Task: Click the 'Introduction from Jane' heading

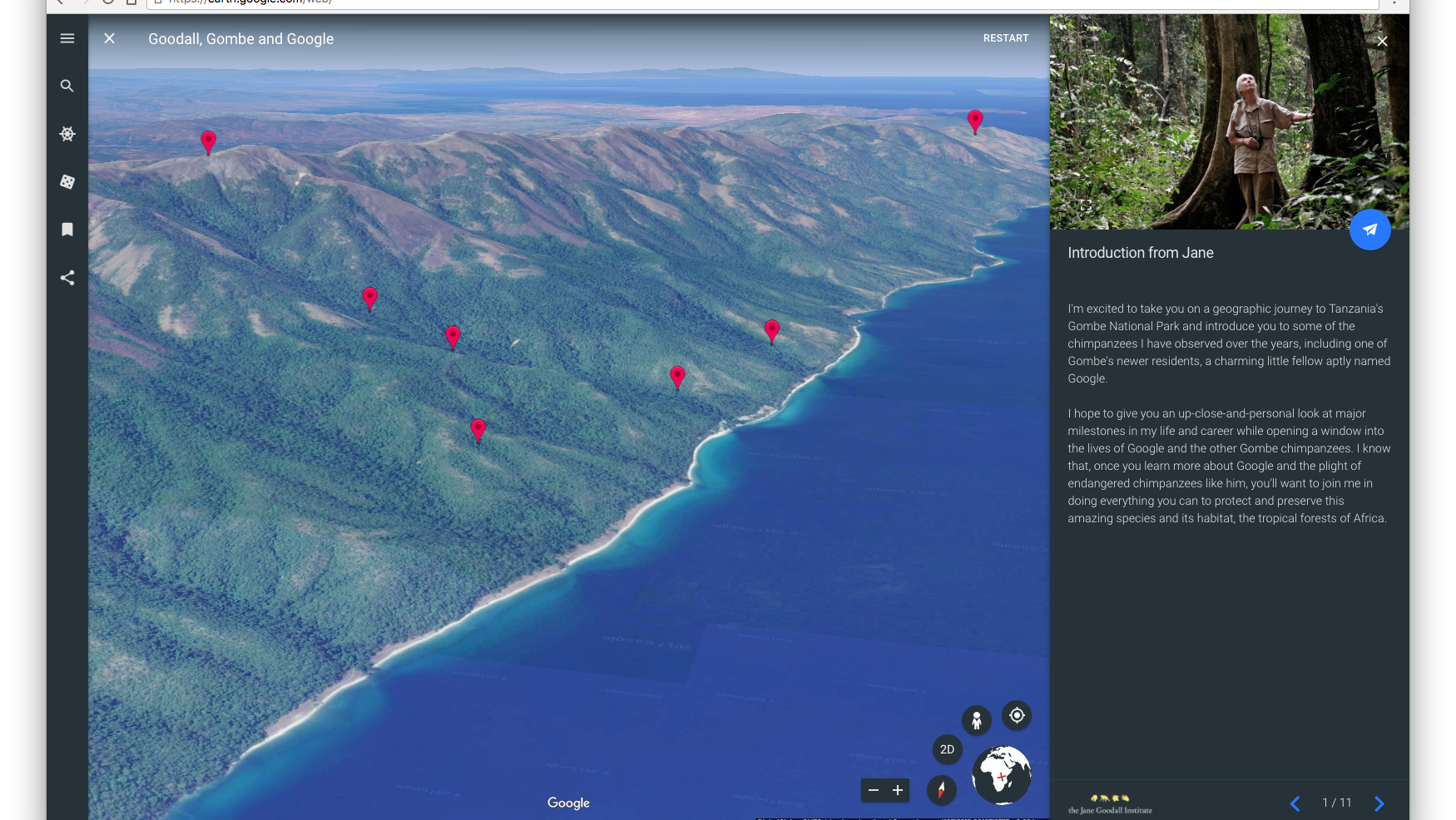Action: pos(1140,253)
